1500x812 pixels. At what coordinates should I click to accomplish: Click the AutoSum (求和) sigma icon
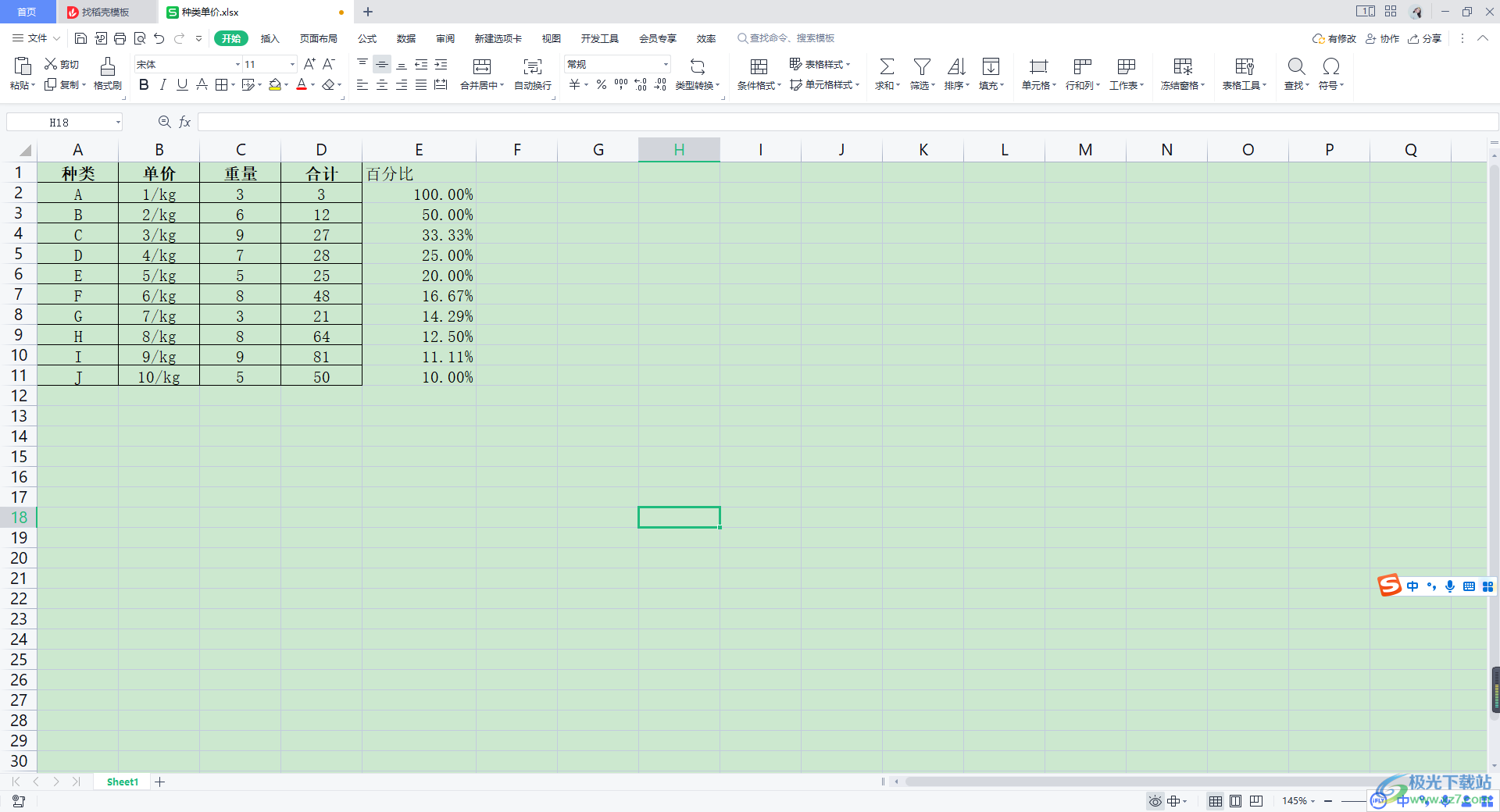[x=887, y=66]
